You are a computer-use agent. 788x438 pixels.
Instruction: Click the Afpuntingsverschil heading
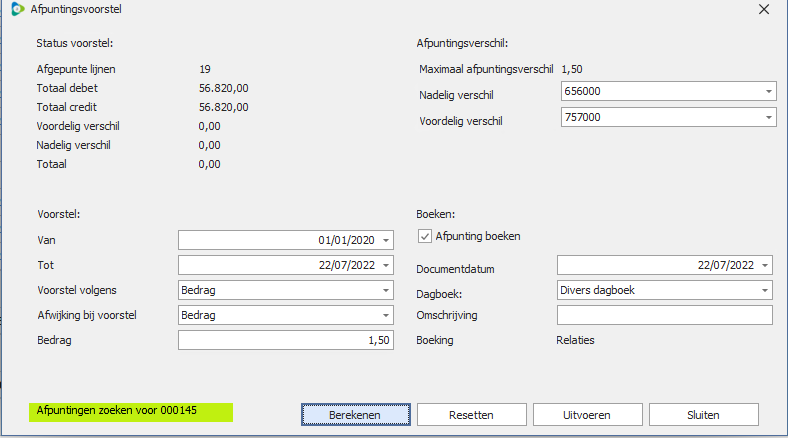point(462,44)
